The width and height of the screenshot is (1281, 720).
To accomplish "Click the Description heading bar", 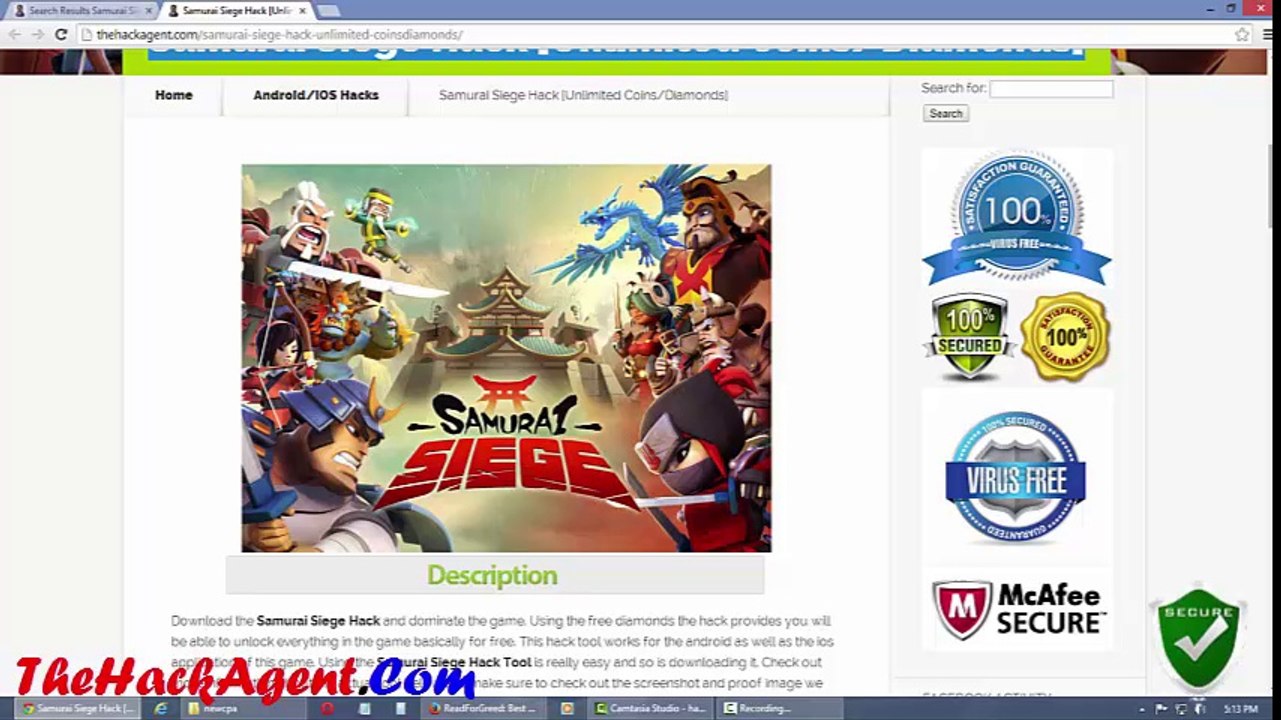I will [494, 575].
